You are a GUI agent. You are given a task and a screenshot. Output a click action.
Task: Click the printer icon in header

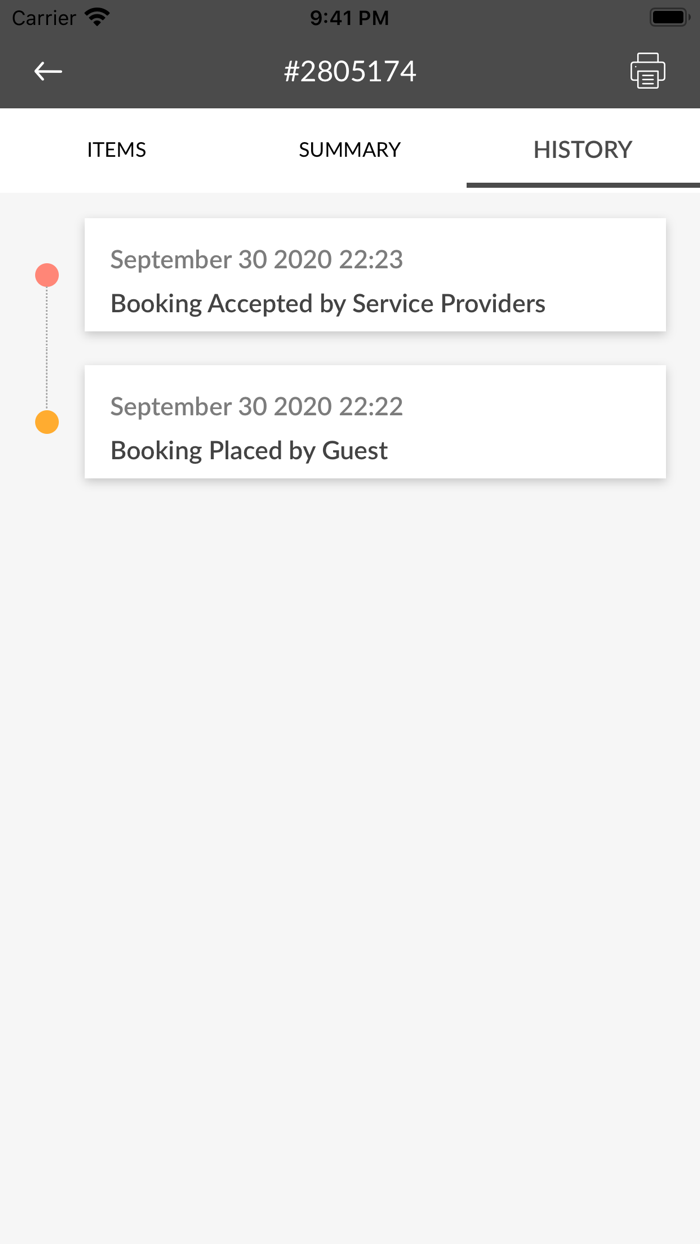tap(647, 71)
